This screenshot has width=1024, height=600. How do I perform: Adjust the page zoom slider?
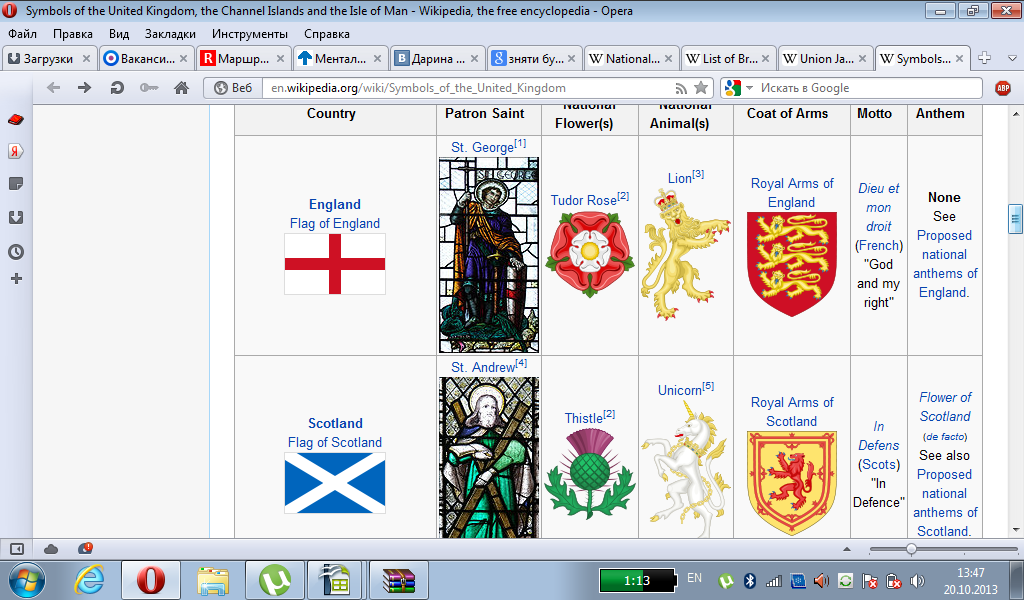pyautogui.click(x=911, y=549)
